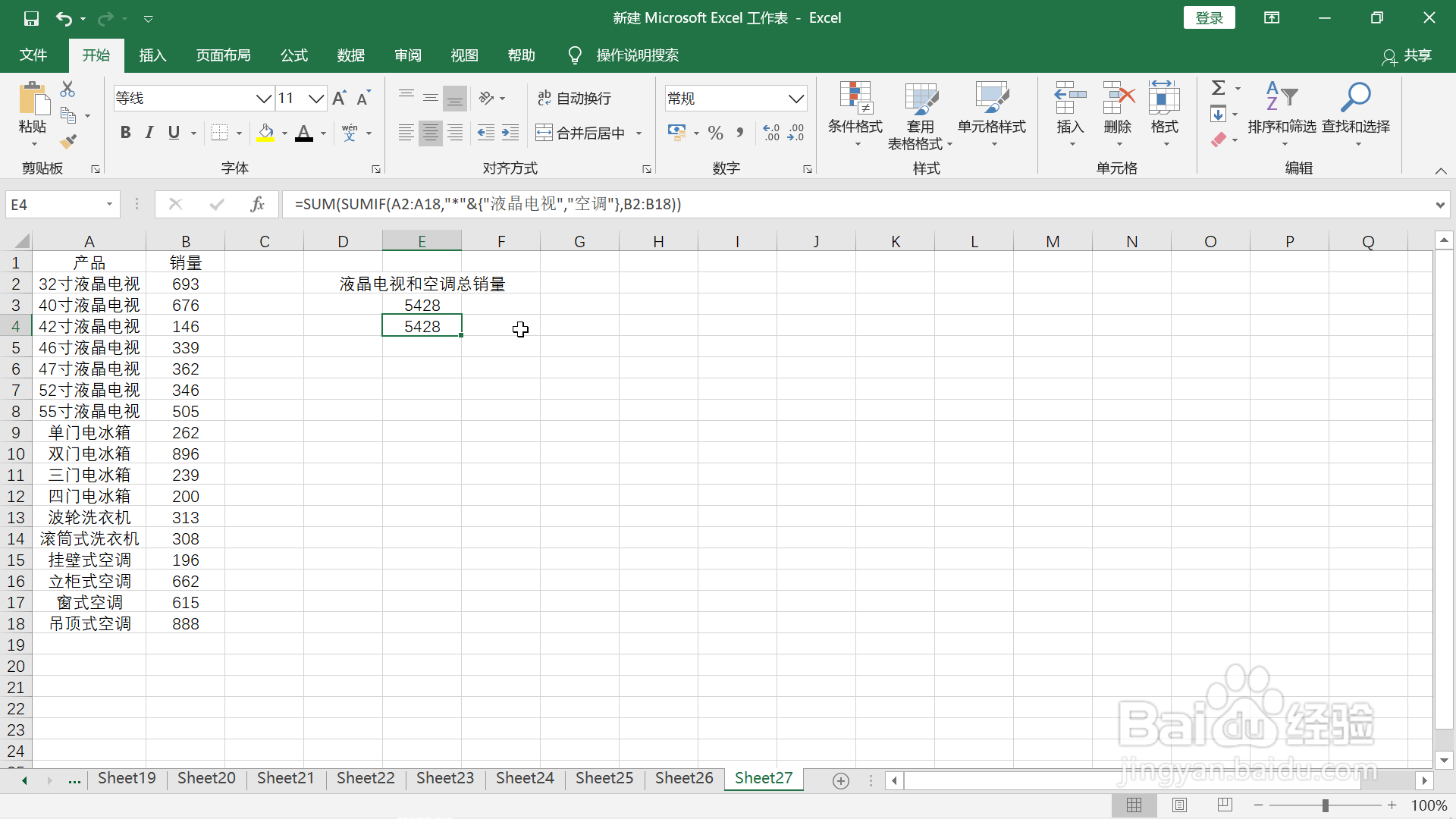Open 排序和筛选 (Sort & Filter)
The height and width of the screenshot is (819, 1456).
point(1282,114)
